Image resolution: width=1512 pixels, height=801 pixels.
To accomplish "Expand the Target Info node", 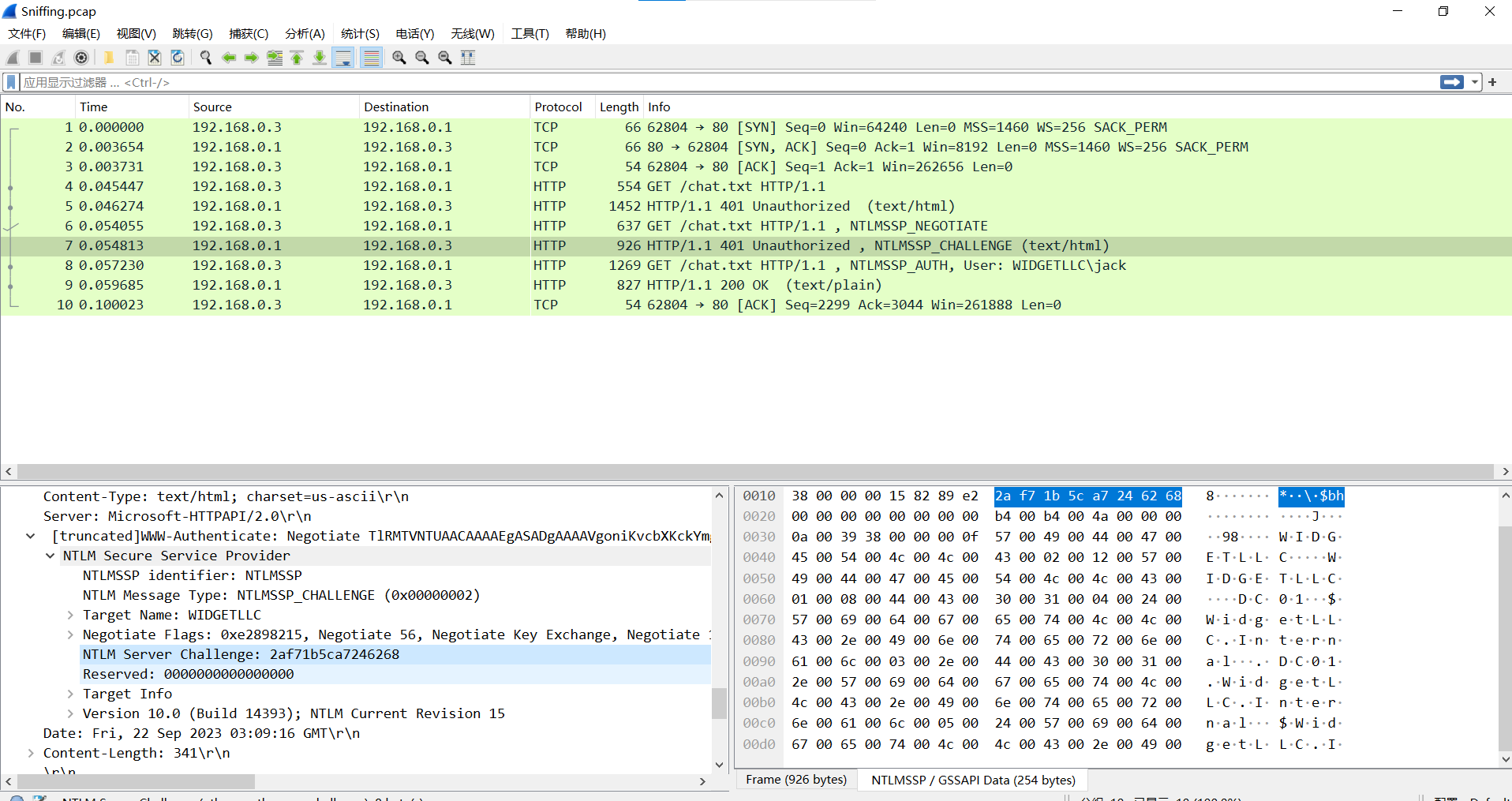I will click(x=69, y=694).
